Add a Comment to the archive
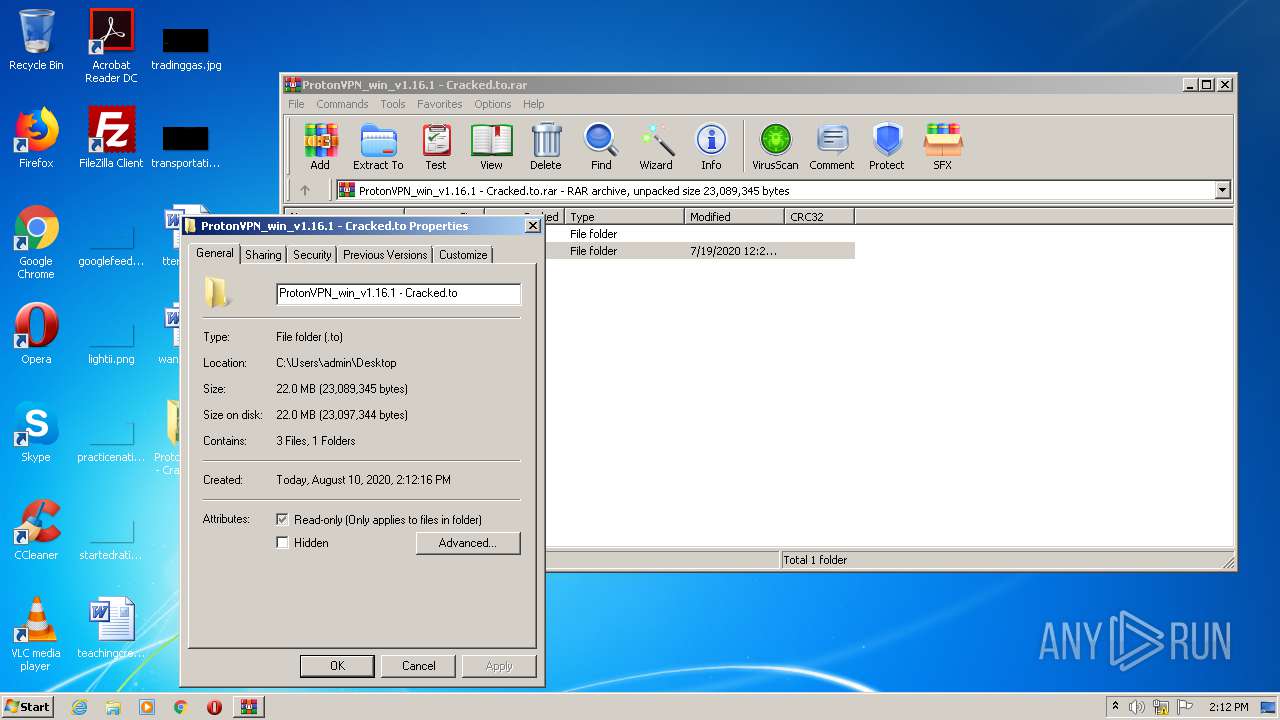Viewport: 1280px width, 720px height. pyautogui.click(x=832, y=146)
